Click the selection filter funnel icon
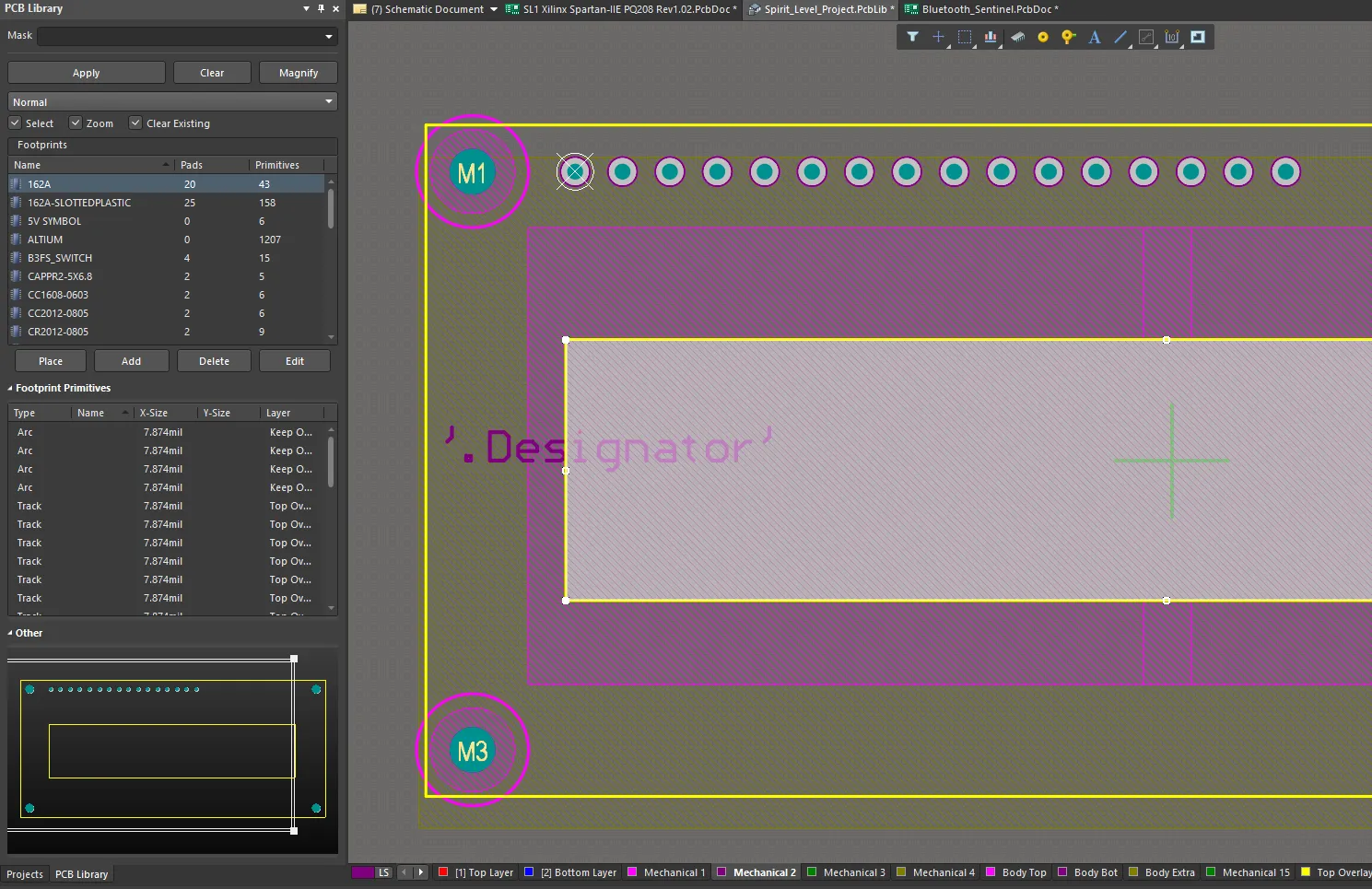 [x=912, y=37]
